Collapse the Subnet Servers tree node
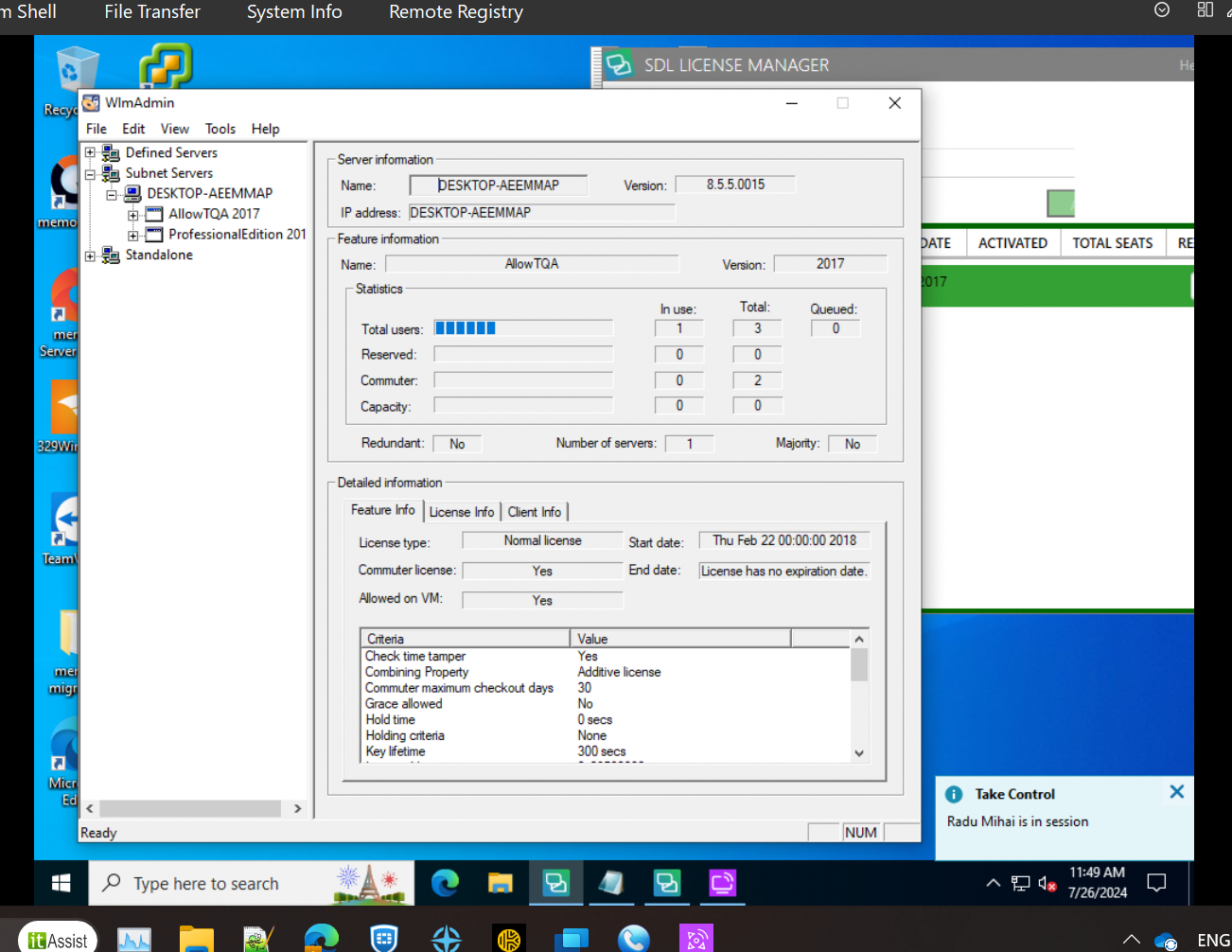The width and height of the screenshot is (1232, 952). click(90, 174)
